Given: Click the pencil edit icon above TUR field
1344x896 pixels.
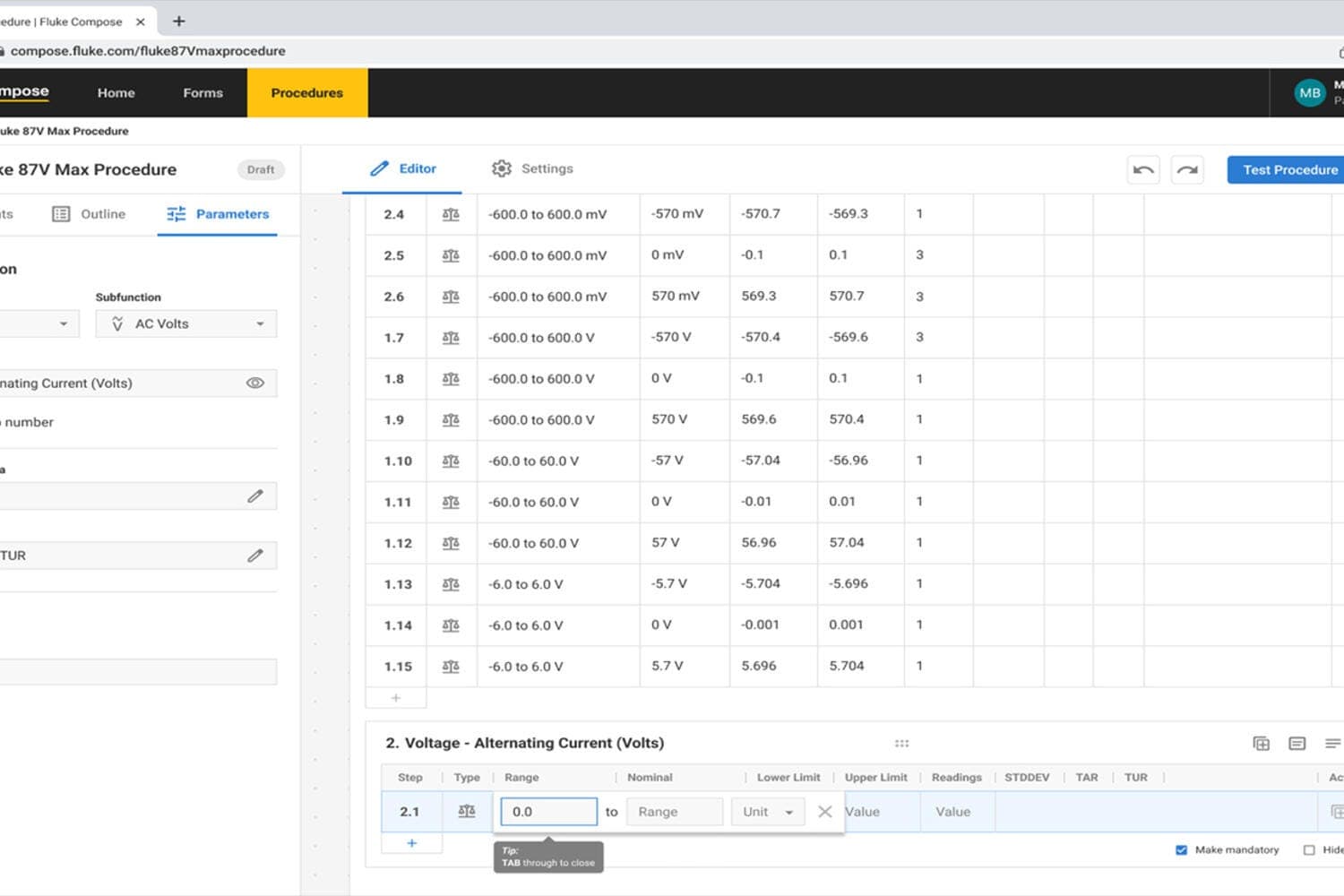Looking at the screenshot, I should 255,496.
